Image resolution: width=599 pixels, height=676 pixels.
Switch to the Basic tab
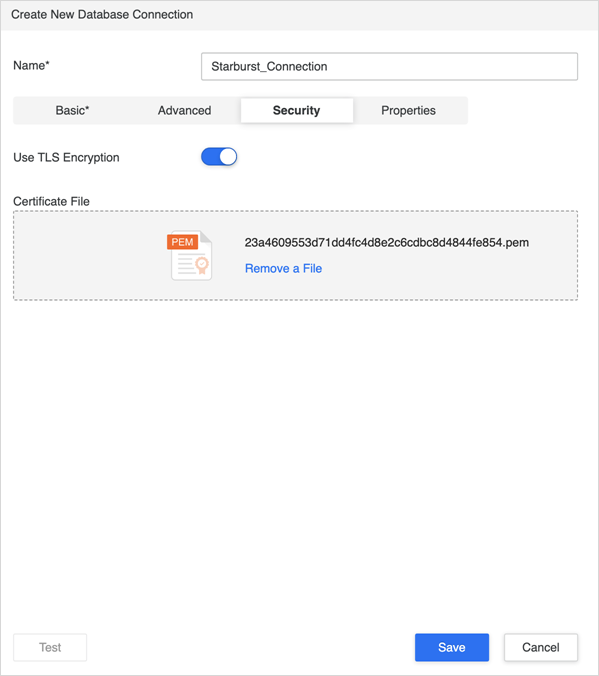pos(72,110)
